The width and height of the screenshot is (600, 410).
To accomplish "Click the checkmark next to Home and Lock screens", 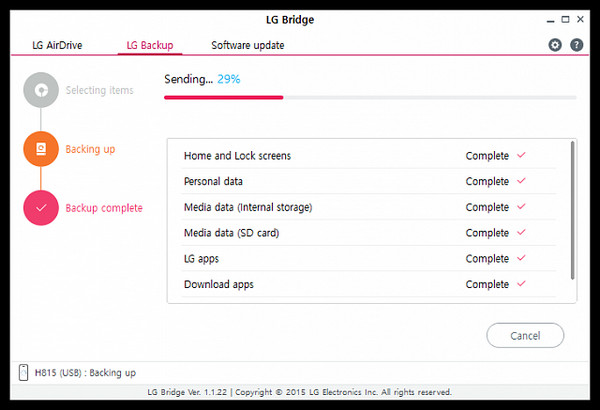I will (x=521, y=155).
